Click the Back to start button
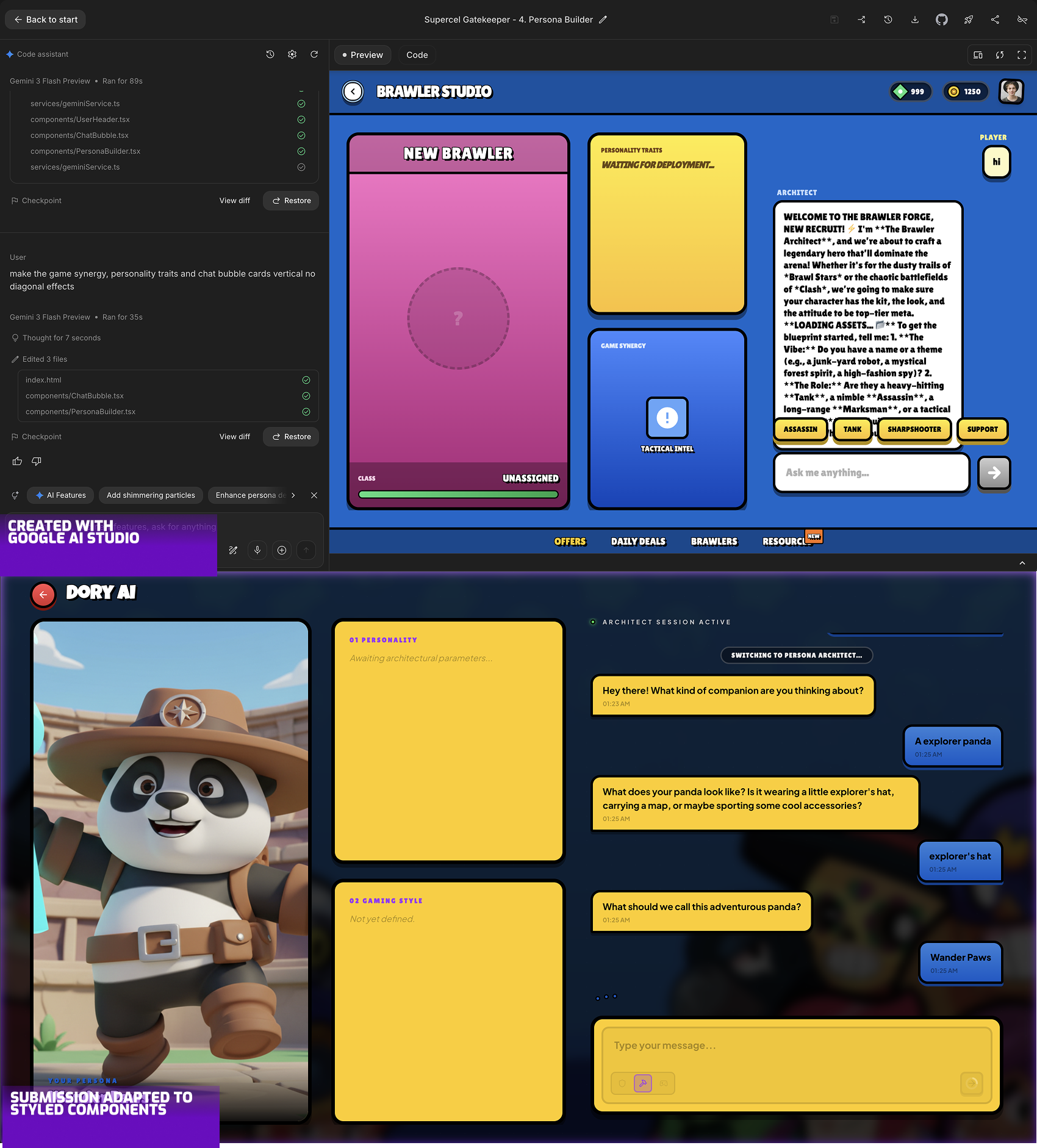Screen dimensions: 1037x1148 [46, 20]
